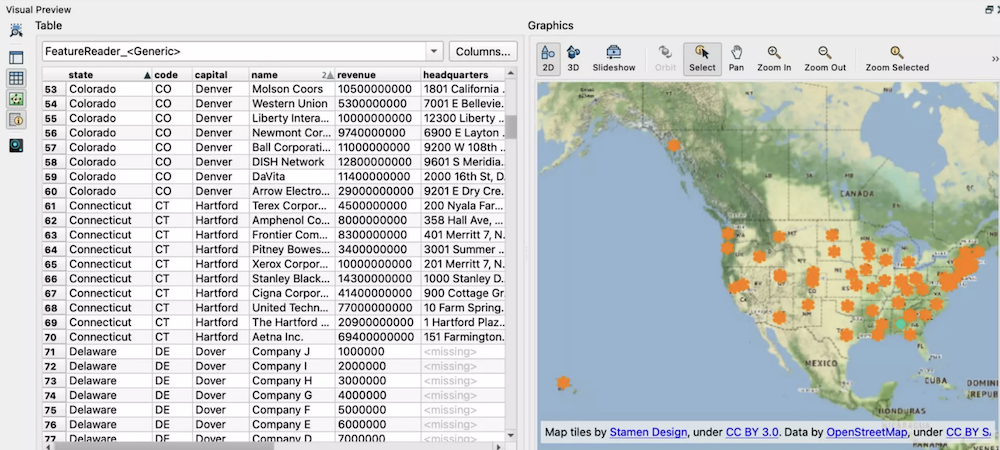The image size is (1000, 450).
Task: Toggle the Select tool in toolbar
Action: (x=702, y=58)
